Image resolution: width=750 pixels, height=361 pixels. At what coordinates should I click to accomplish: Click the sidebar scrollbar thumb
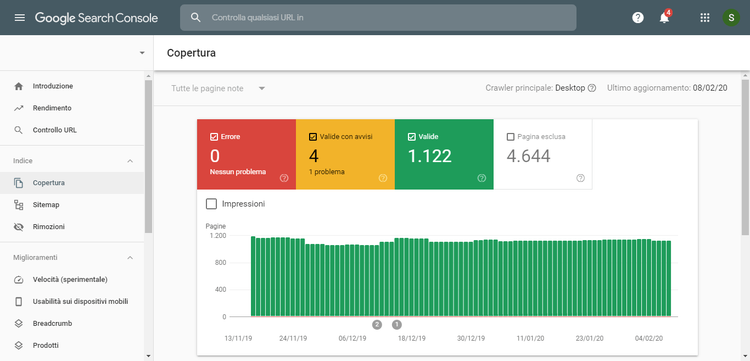(x=148, y=156)
